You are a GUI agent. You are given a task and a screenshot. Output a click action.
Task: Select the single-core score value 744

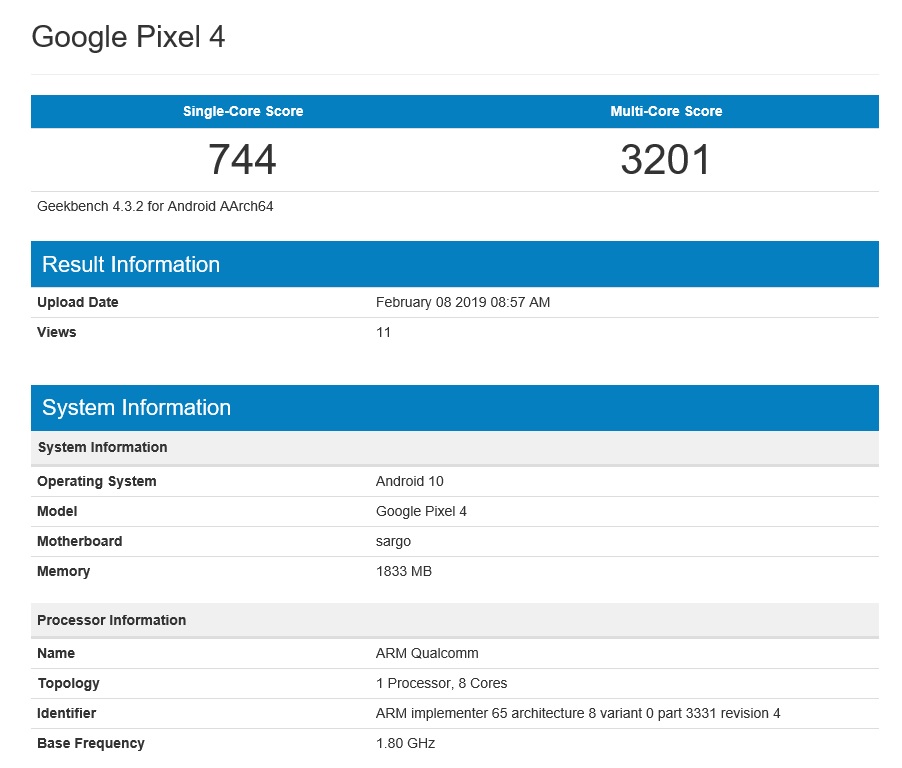[242, 159]
